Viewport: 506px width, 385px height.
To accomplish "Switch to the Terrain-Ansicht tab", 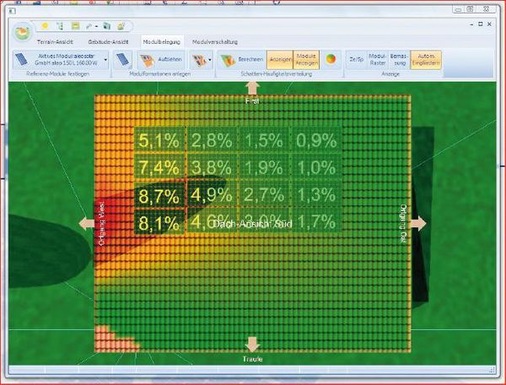I will (55, 42).
